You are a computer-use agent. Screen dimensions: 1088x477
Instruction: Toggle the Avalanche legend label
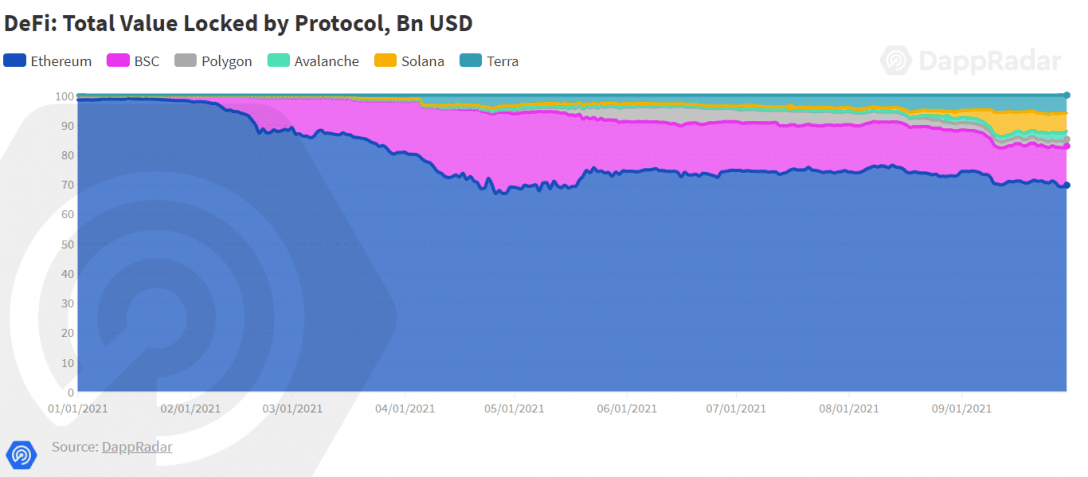click(x=326, y=61)
